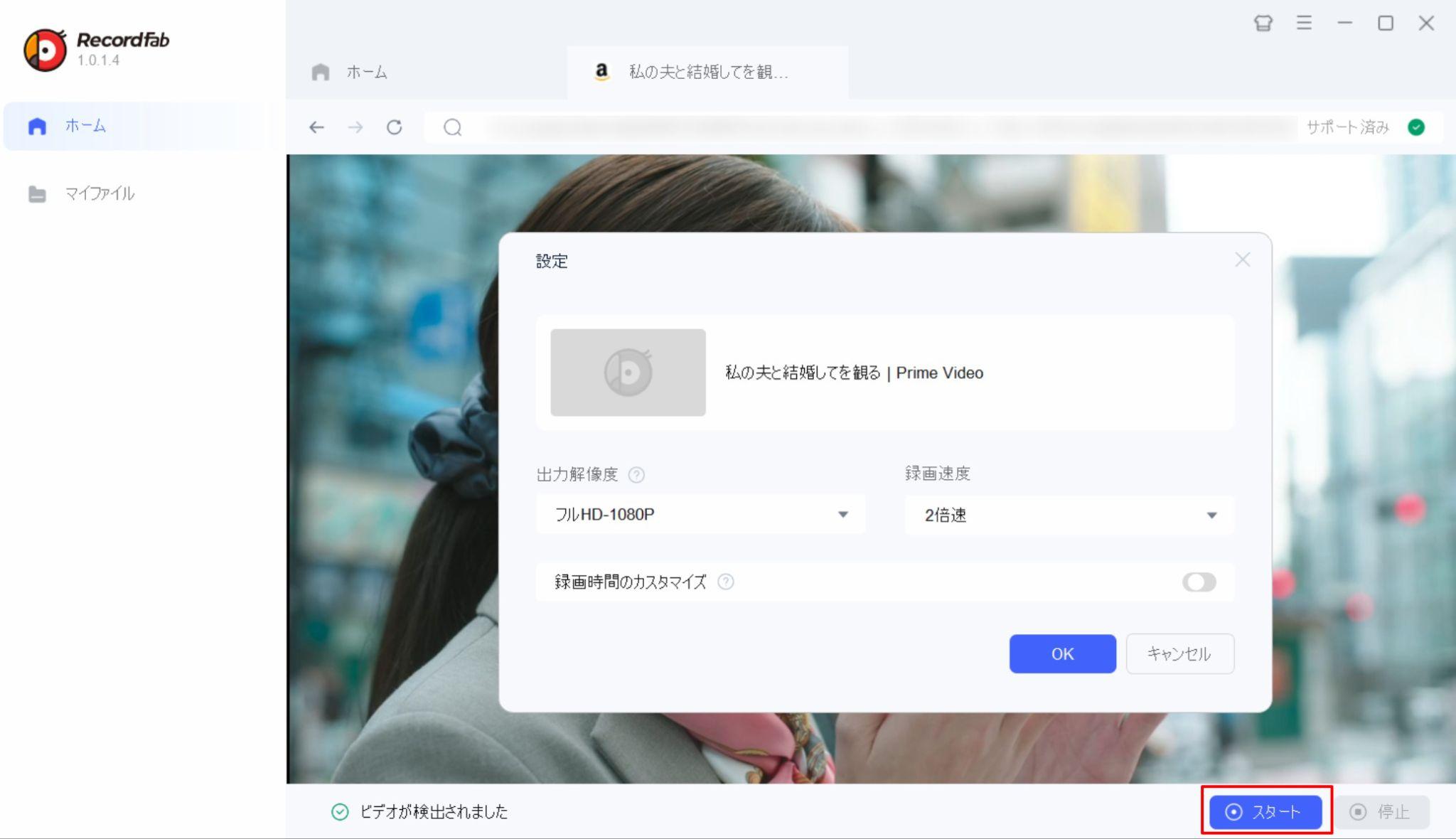1456x839 pixels.
Task: Click the version number 1.0.1.4
Action: pos(98,60)
